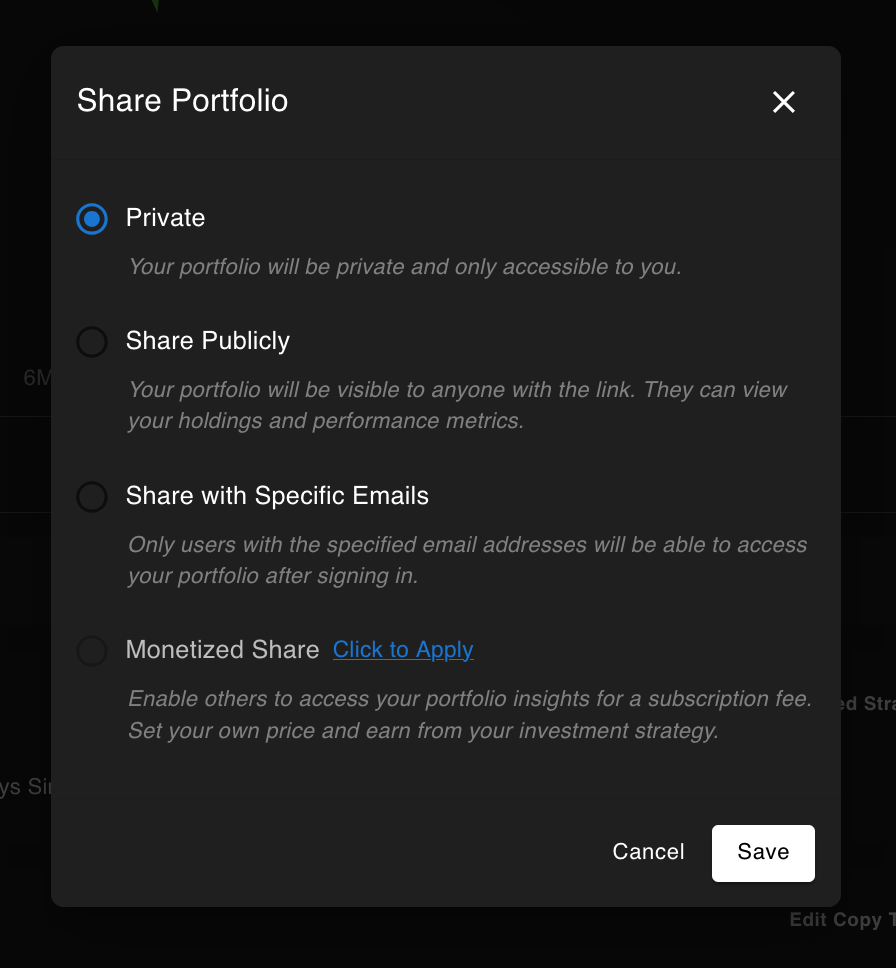The height and width of the screenshot is (968, 896).
Task: Enable the Share with Specific Emails radio circle
Action: (92, 496)
